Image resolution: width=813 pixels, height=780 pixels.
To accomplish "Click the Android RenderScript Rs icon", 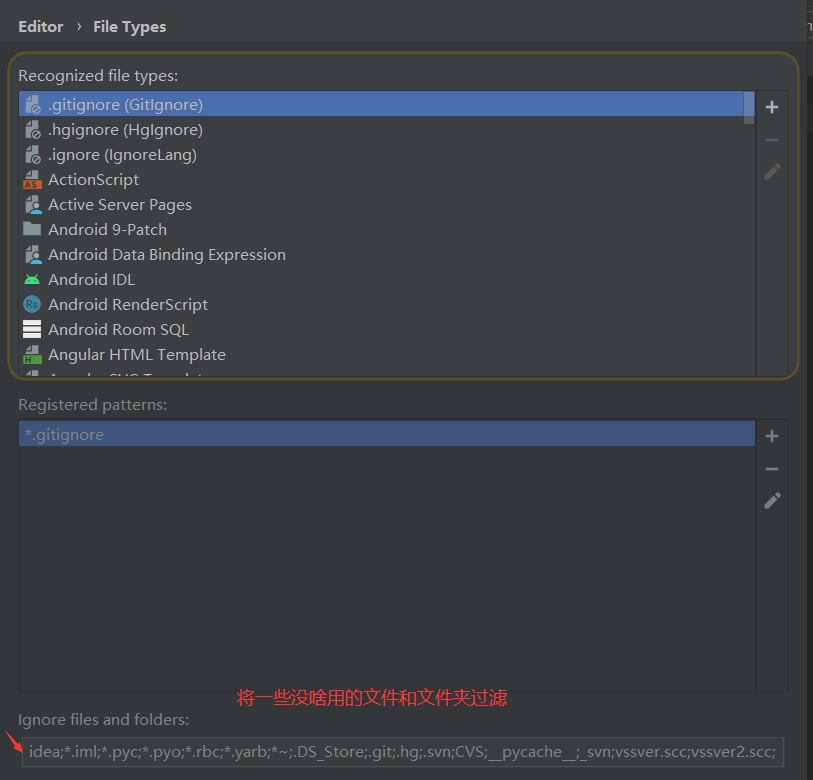I will coord(32,304).
